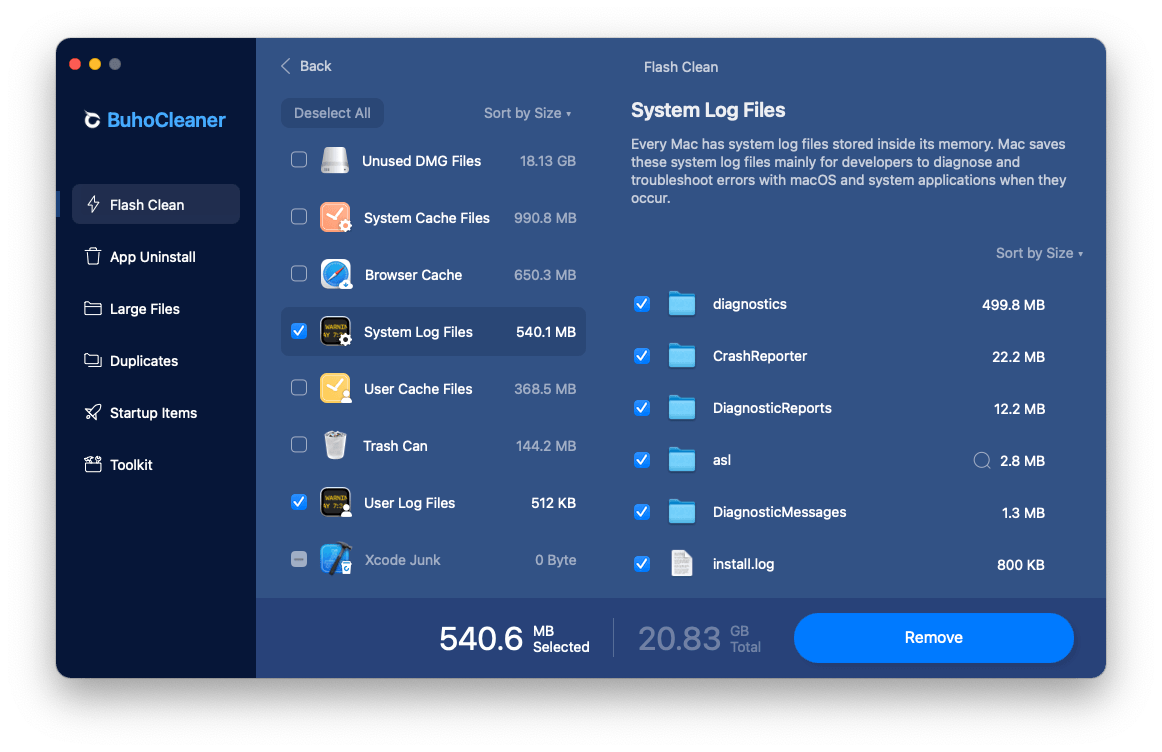Untick the asl folder checkbox
Screen dimensions: 1162x752
tap(642, 459)
